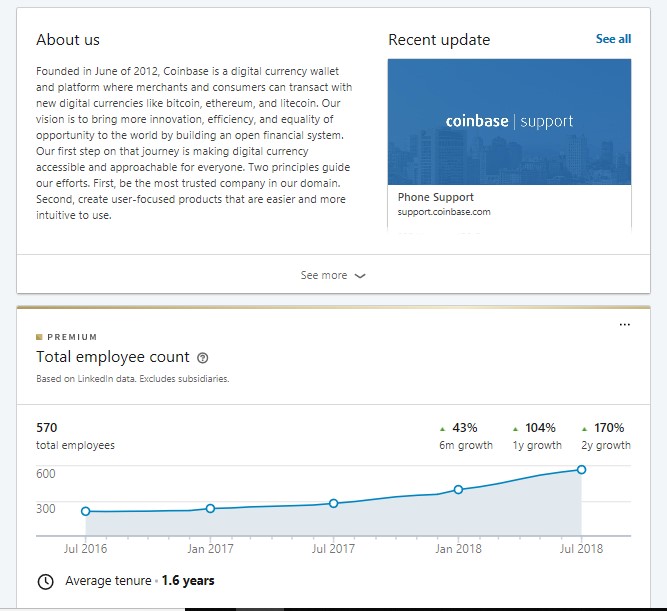Click the Jul 2017 x-axis label
Image resolution: width=667 pixels, height=611 pixels.
[333, 548]
